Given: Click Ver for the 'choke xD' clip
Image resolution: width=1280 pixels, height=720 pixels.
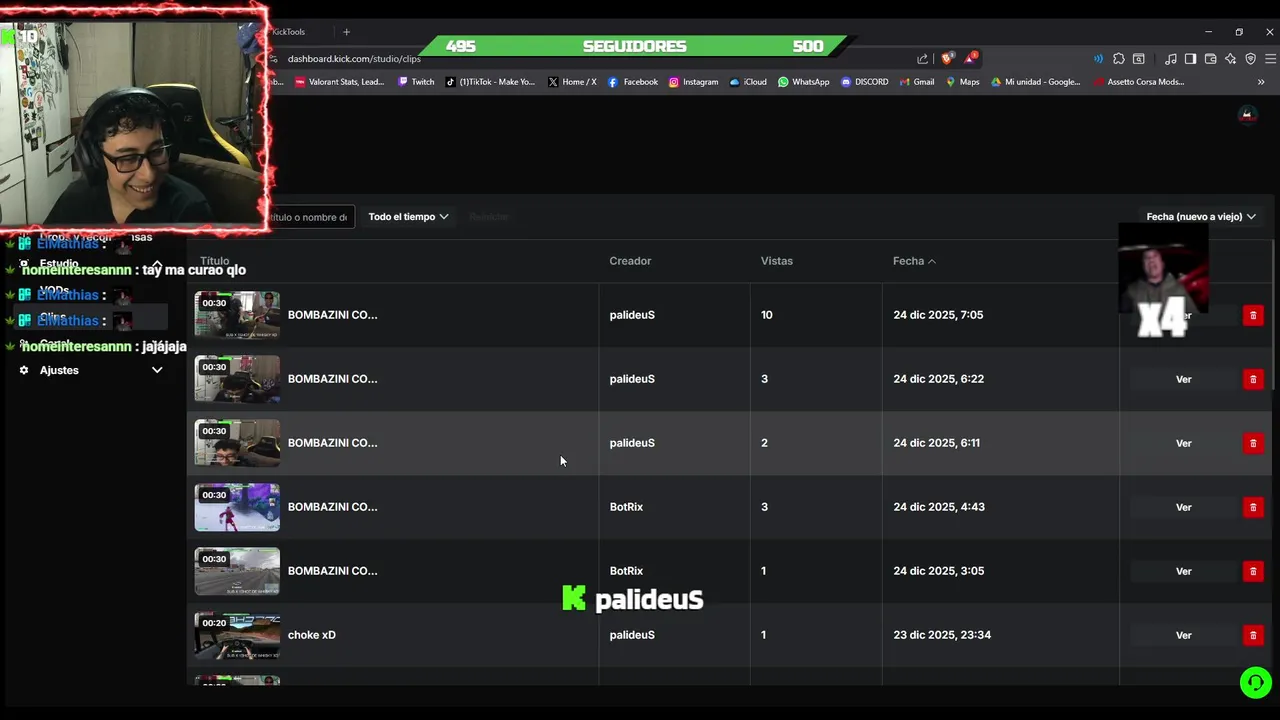Looking at the screenshot, I should coord(1183,635).
